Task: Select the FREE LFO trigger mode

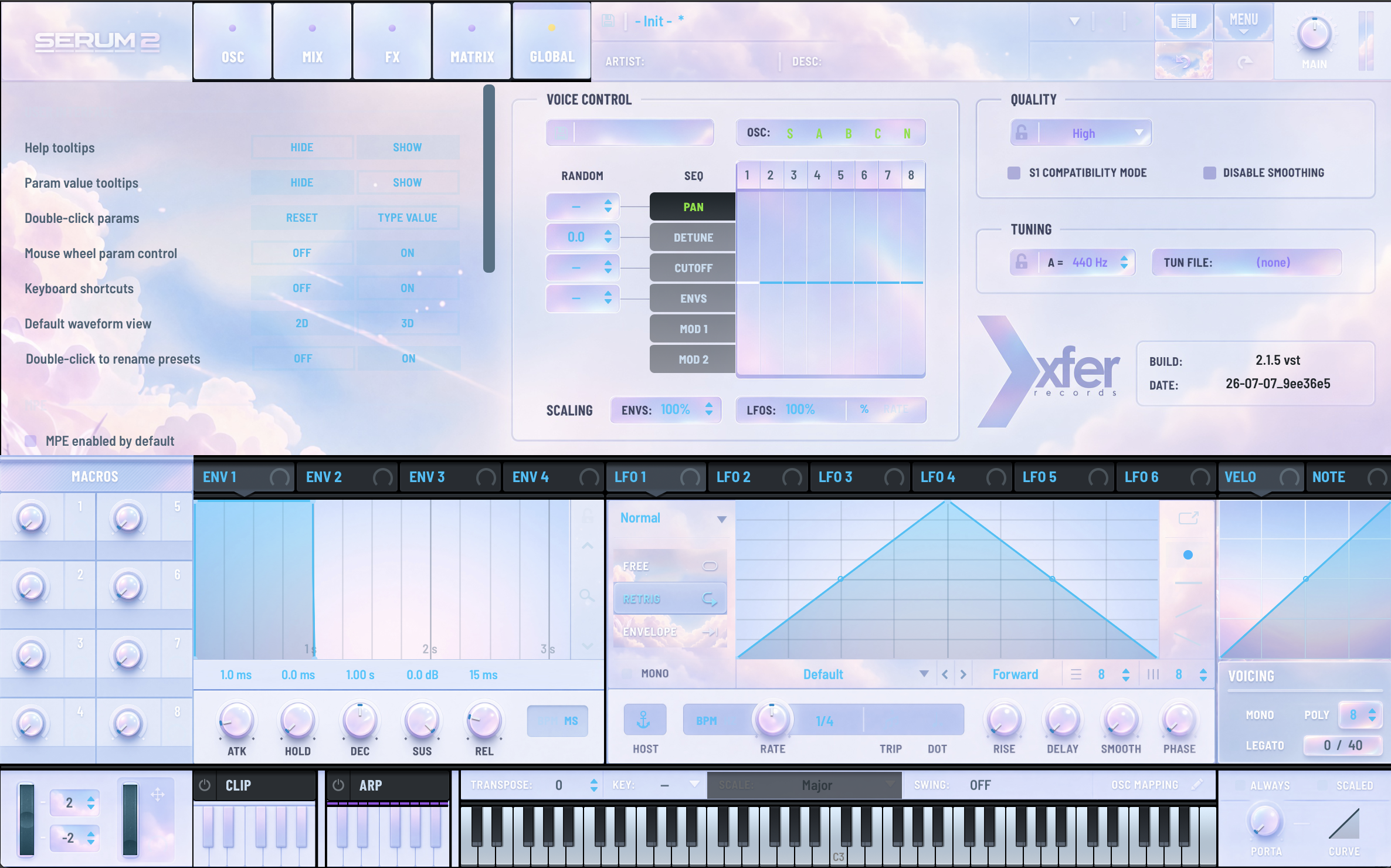Action: click(670, 566)
